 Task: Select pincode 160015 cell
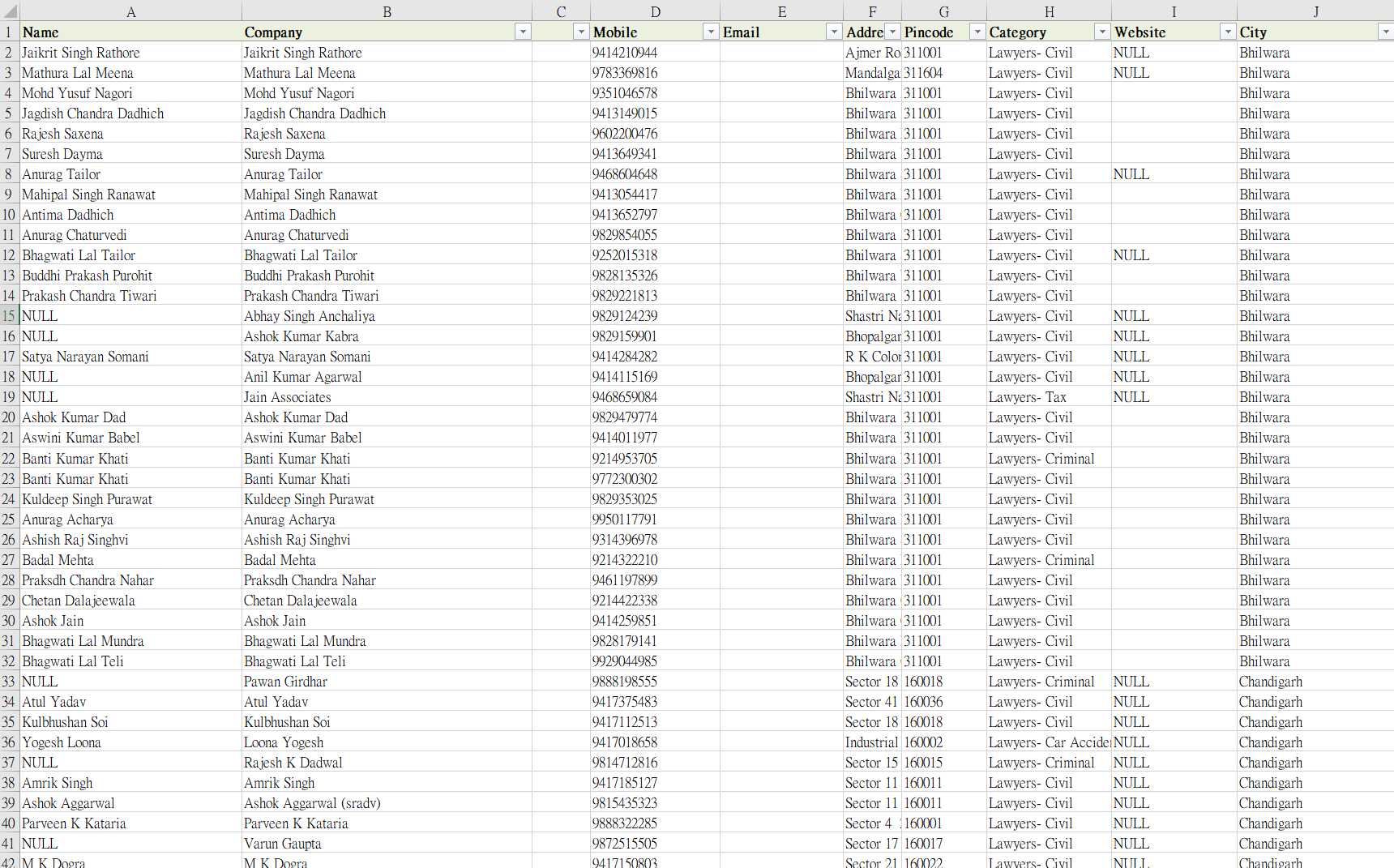pos(944,763)
